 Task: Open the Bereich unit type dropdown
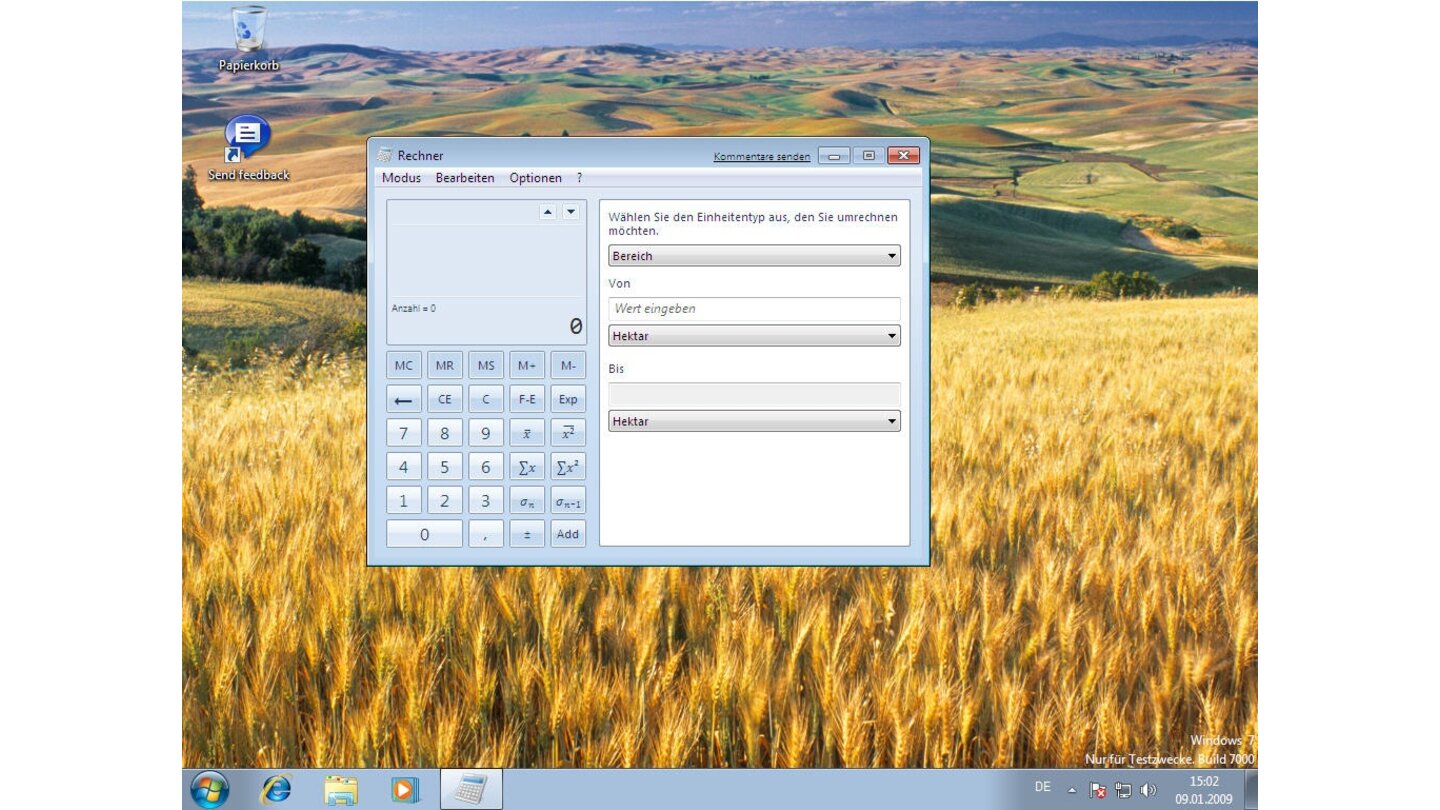tap(754, 256)
